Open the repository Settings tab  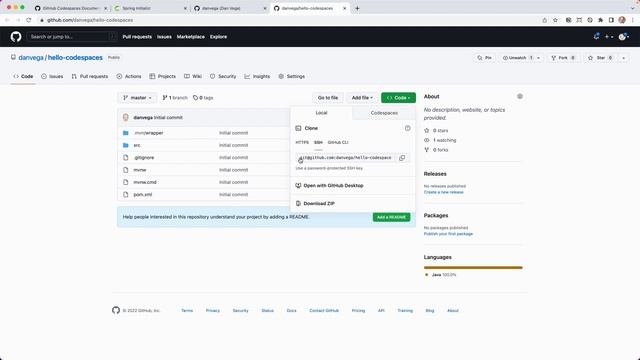click(x=292, y=76)
